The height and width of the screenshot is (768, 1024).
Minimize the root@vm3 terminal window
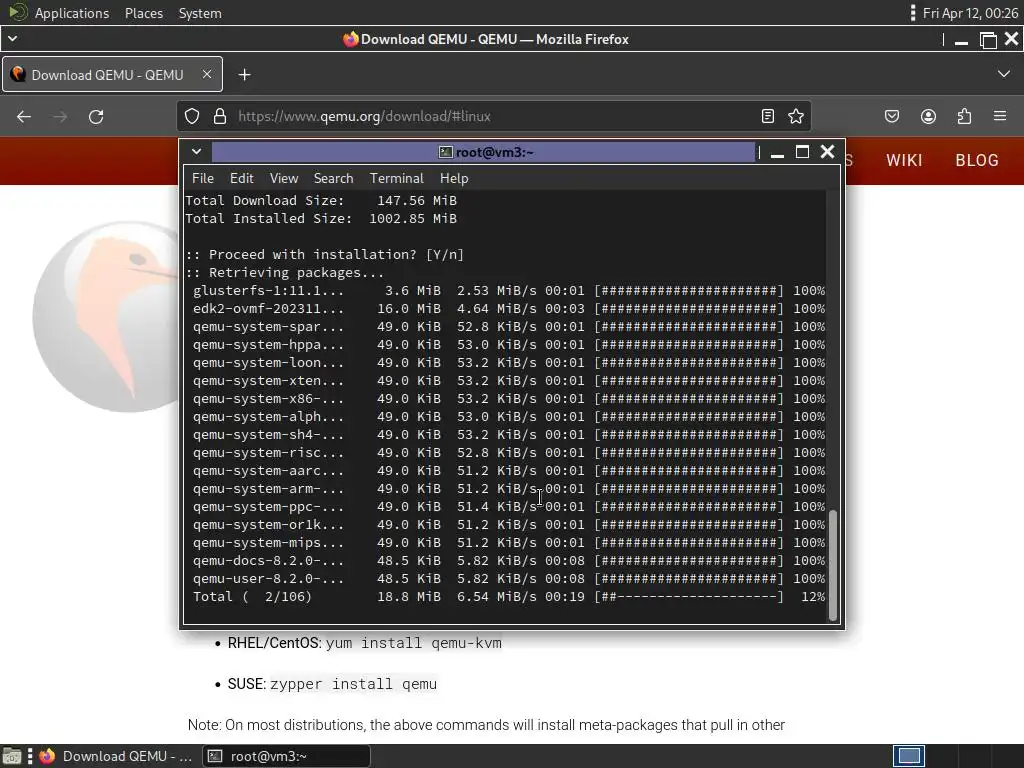(777, 153)
